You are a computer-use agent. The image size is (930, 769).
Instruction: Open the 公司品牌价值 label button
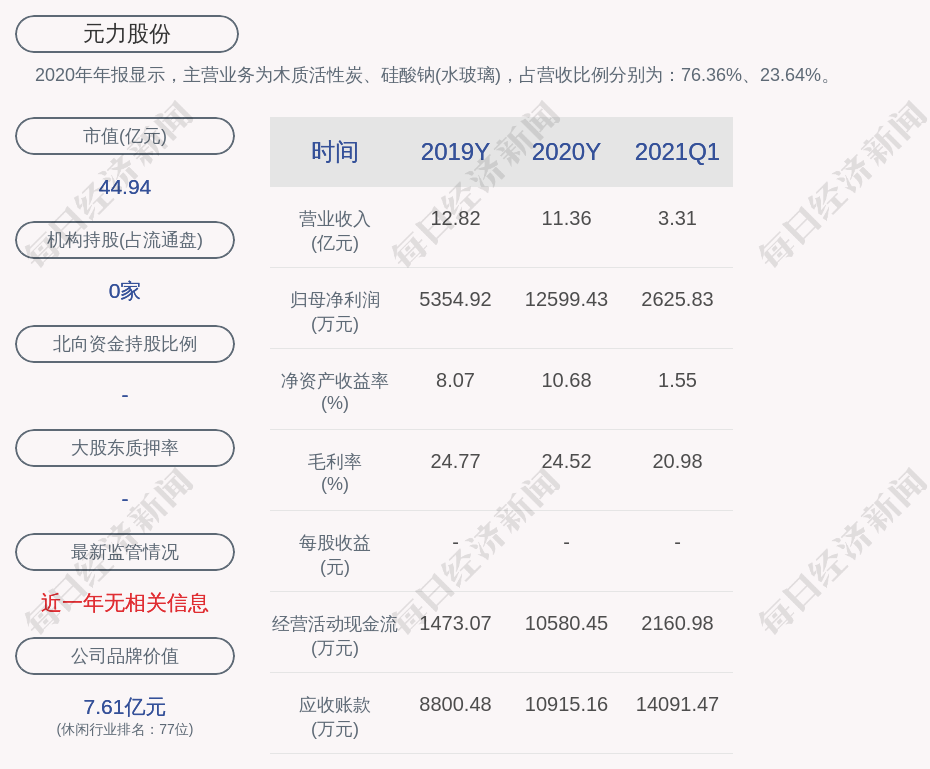click(x=125, y=656)
